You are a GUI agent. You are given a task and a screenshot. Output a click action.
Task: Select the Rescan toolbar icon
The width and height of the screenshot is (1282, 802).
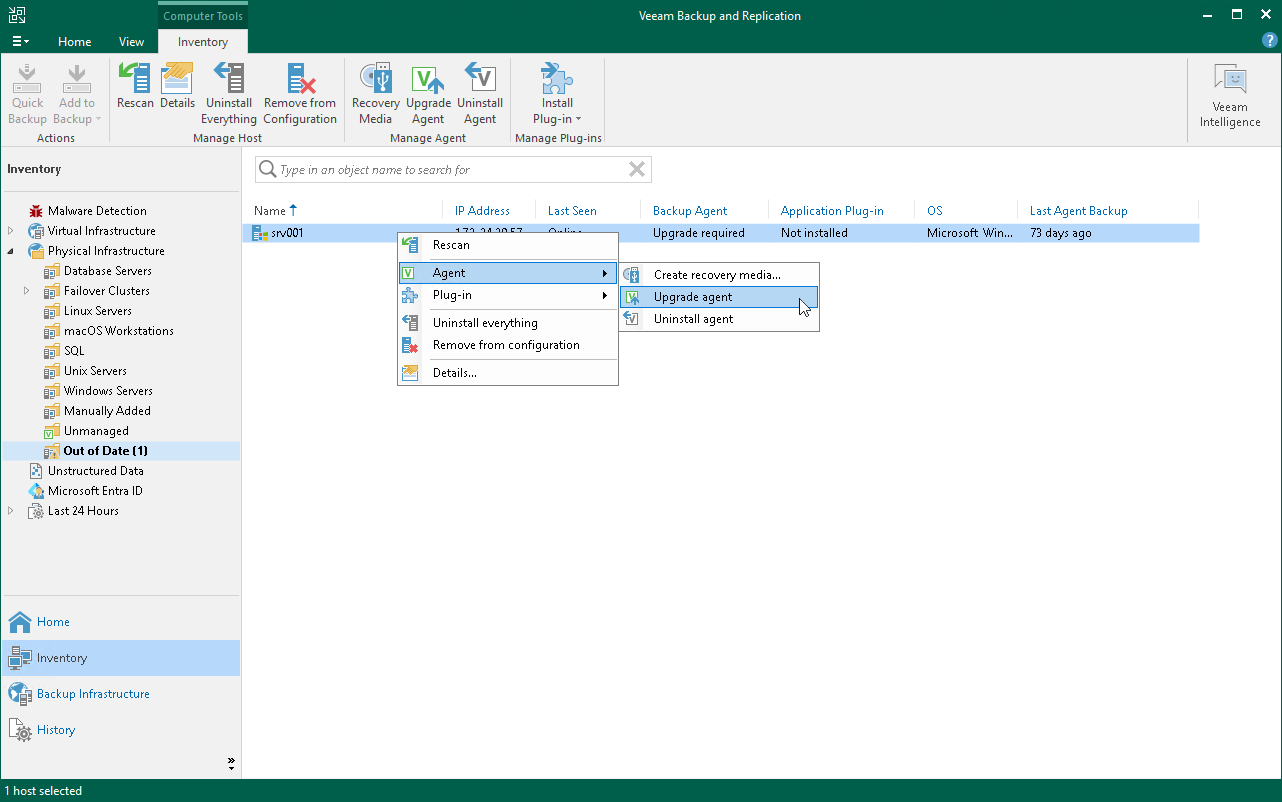134,90
